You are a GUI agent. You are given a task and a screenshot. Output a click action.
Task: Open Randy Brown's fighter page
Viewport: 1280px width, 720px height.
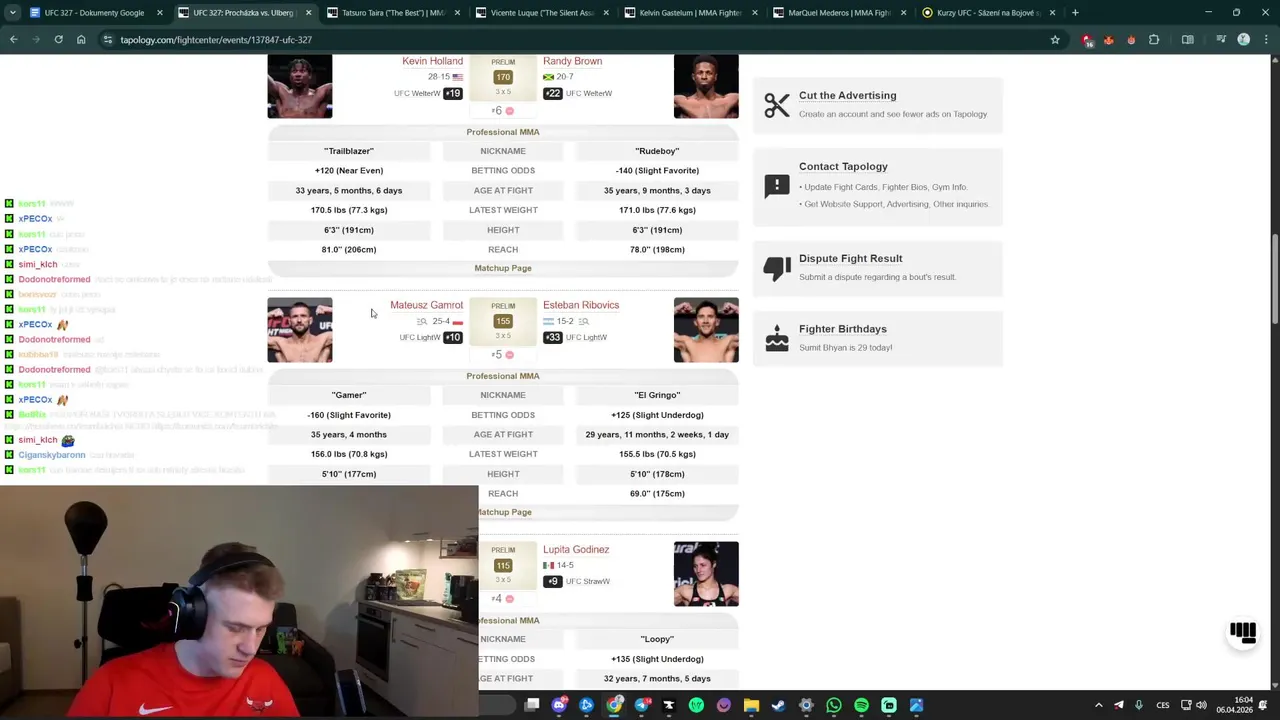pyautogui.click(x=572, y=61)
